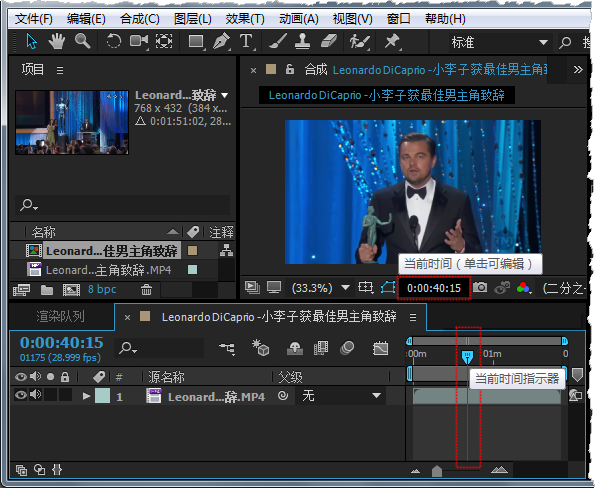Click the search help magnifier icon
This screenshot has height=488, width=595.
(565, 42)
